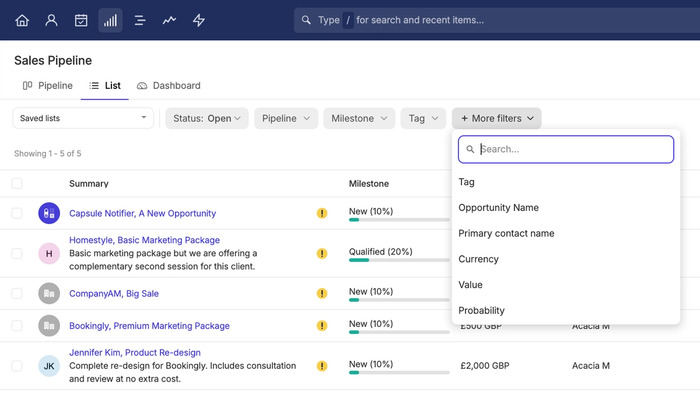The height and width of the screenshot is (394, 700).
Task: Switch to the Pipeline view tab
Action: click(48, 86)
